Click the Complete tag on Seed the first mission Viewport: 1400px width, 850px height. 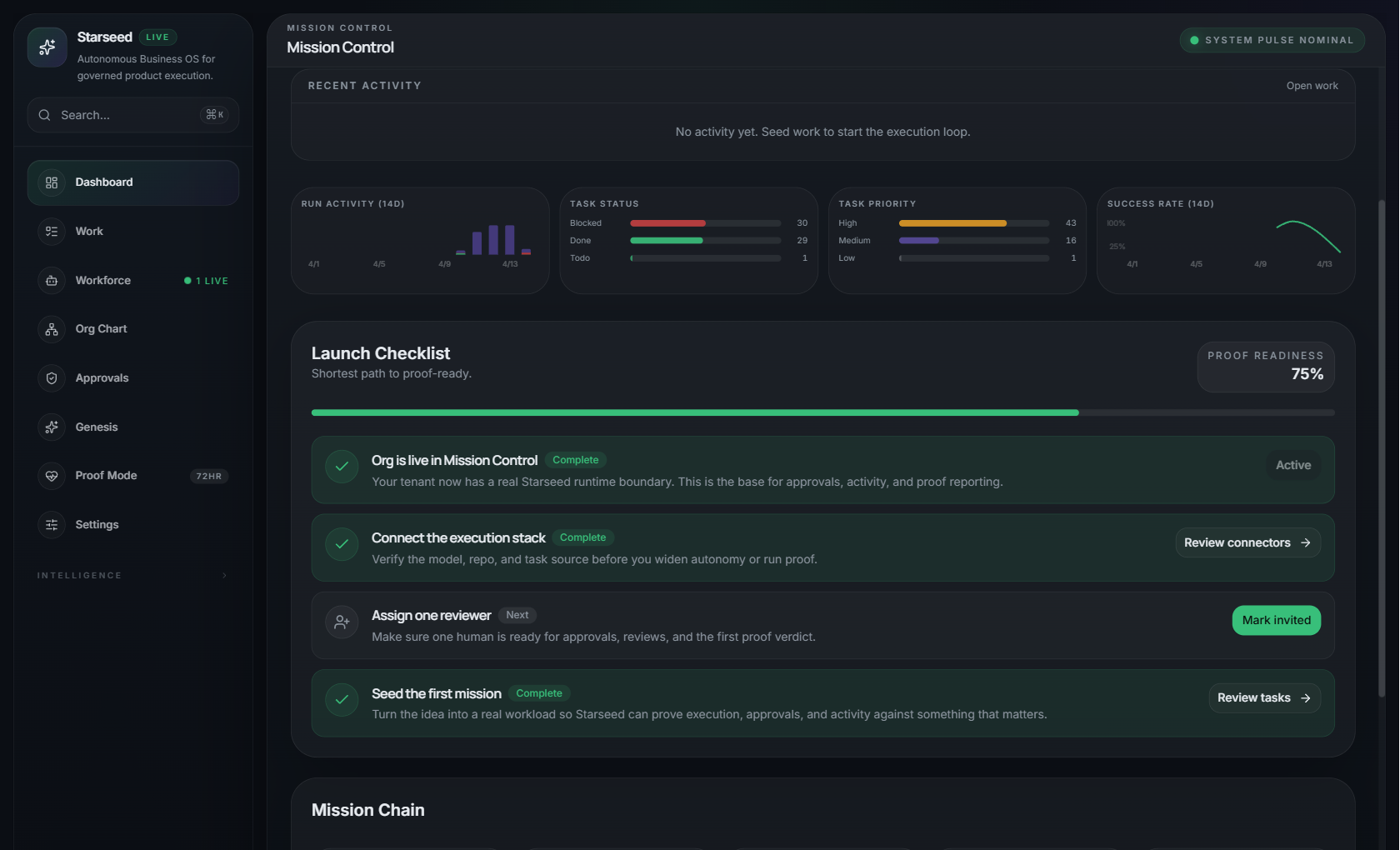click(x=539, y=693)
